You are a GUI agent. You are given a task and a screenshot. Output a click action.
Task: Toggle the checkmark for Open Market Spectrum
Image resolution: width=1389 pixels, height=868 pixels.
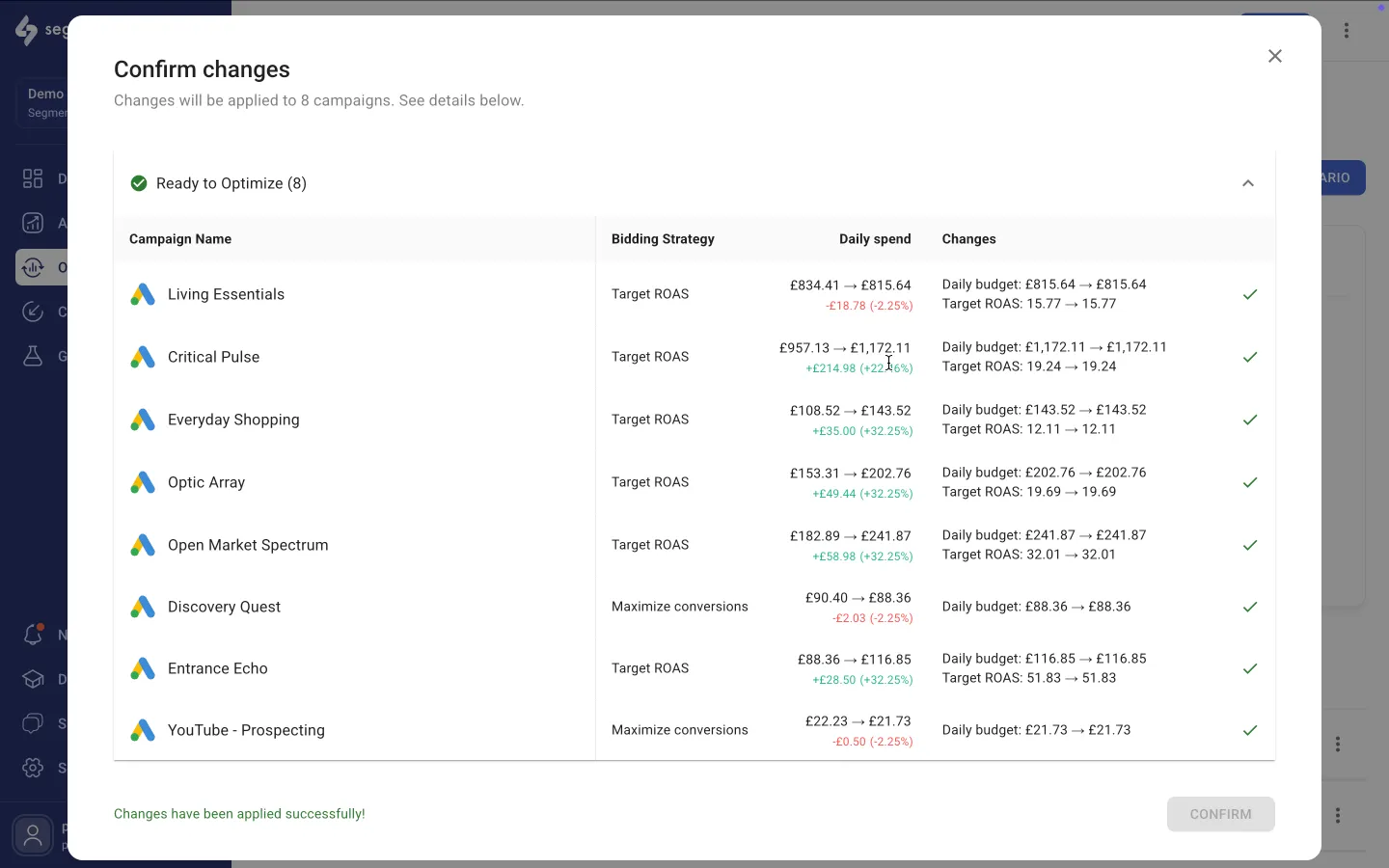(x=1250, y=545)
